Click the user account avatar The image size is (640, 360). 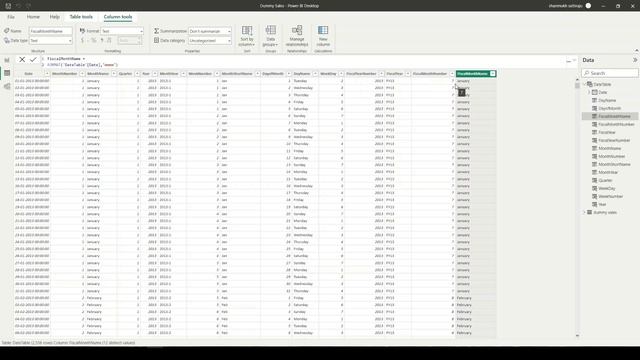tap(588, 6)
